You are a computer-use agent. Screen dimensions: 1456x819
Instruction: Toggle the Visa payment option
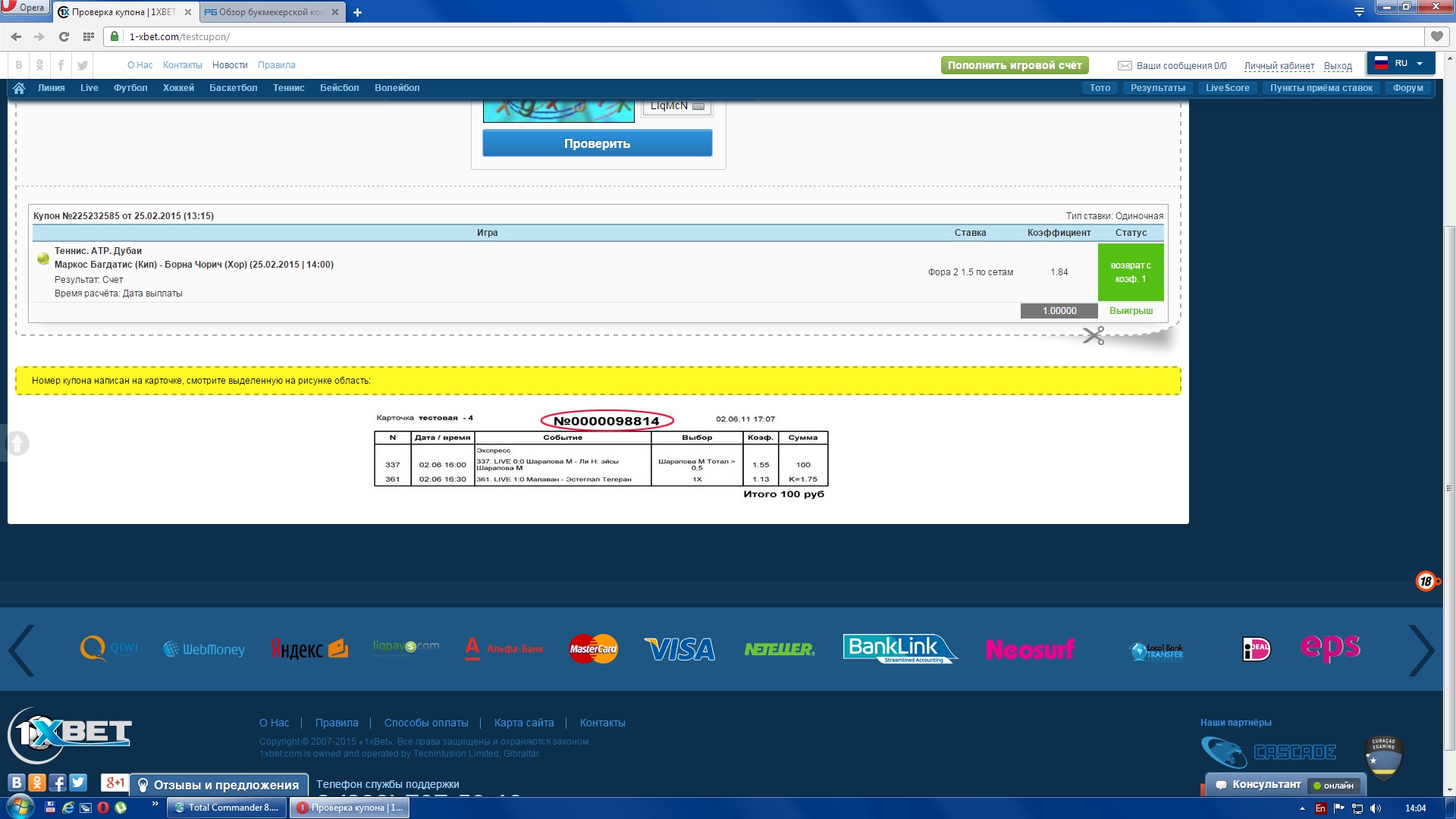(679, 648)
